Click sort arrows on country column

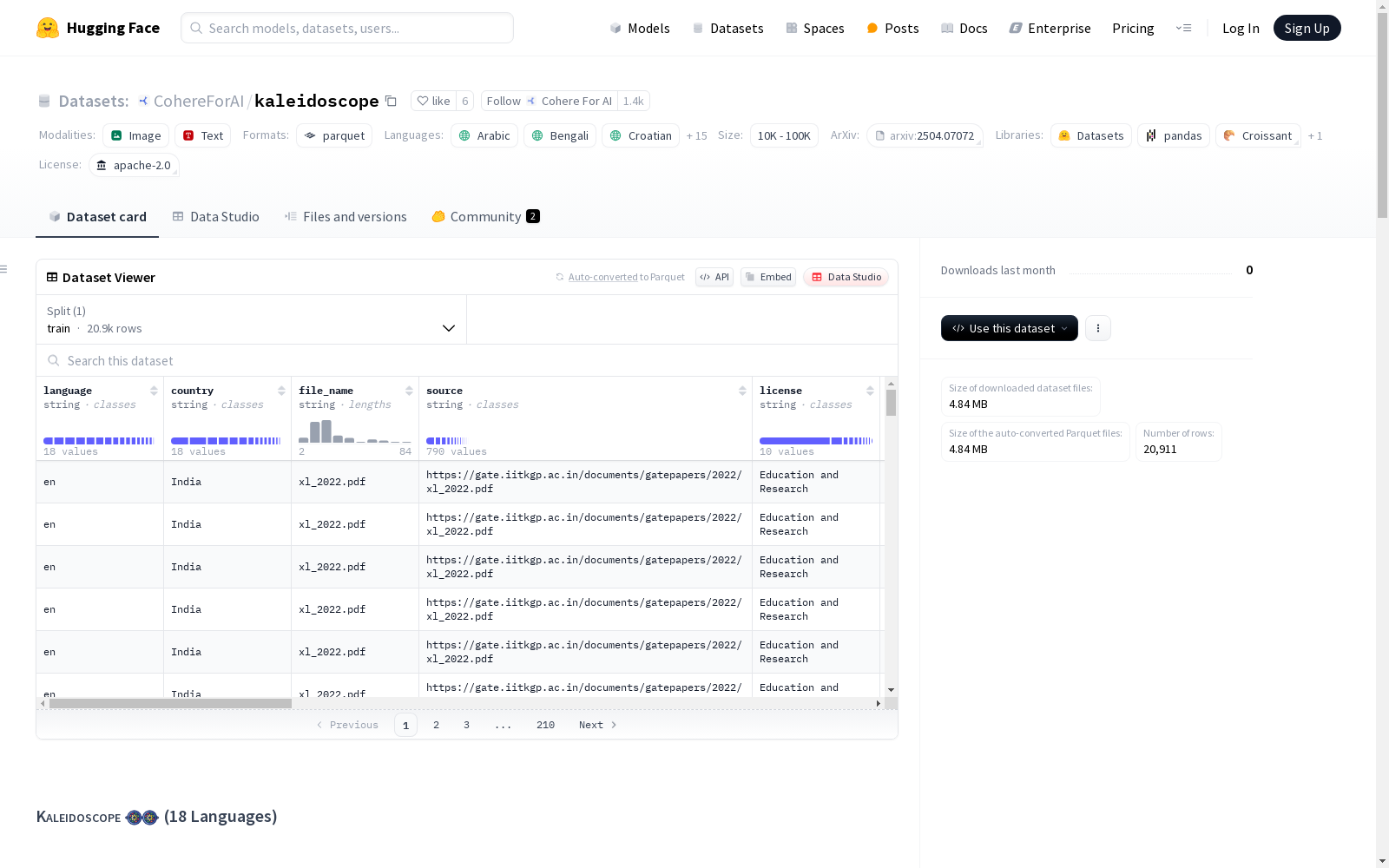pyautogui.click(x=281, y=391)
